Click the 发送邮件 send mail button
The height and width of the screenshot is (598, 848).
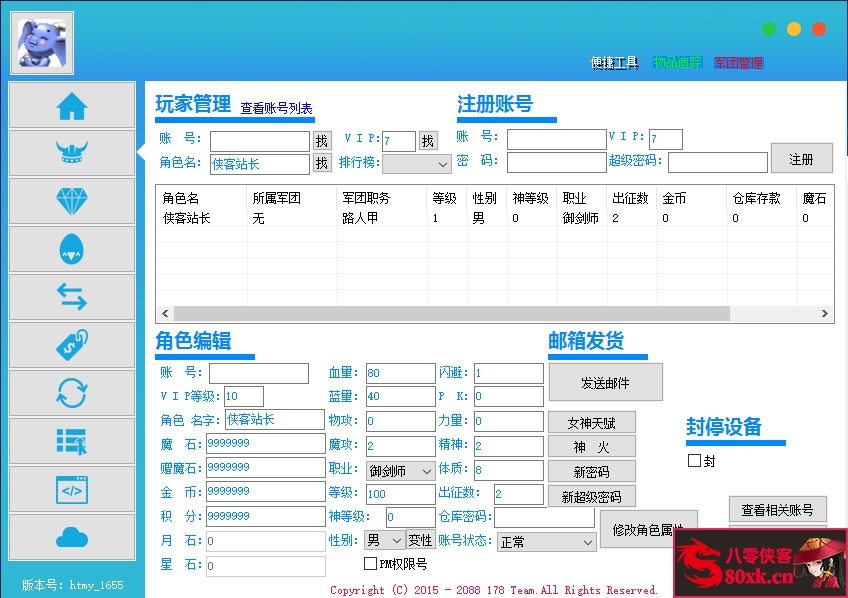point(604,382)
